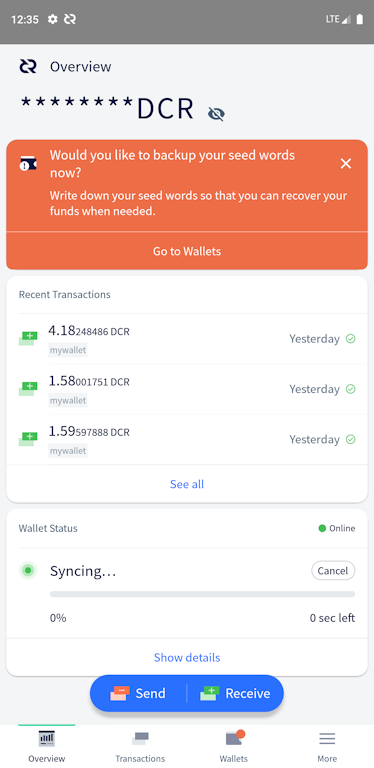Switch to the Transactions tab
Screen dimensions: 374x768
pyautogui.click(x=140, y=746)
